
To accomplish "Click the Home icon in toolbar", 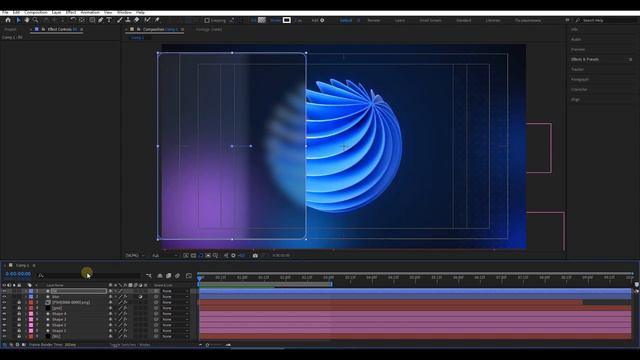I will (8, 20).
